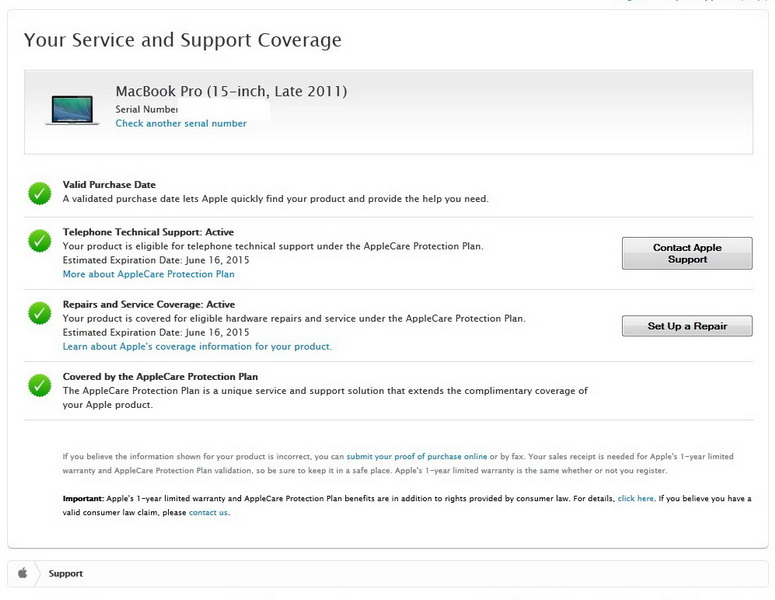Click the Apple logo in the breadcrumb bar
The height and width of the screenshot is (600, 775).
[23, 574]
